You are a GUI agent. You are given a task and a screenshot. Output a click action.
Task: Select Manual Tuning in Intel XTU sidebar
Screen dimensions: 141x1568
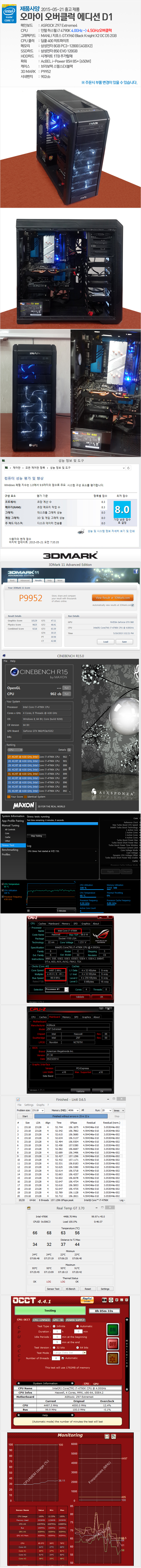point(10,825)
